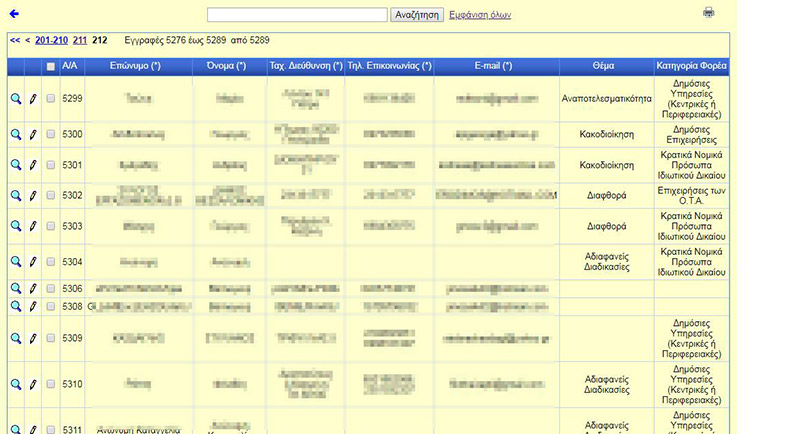Tick the checkbox for record 5306
Screen dimensions: 800x434
tap(50, 288)
